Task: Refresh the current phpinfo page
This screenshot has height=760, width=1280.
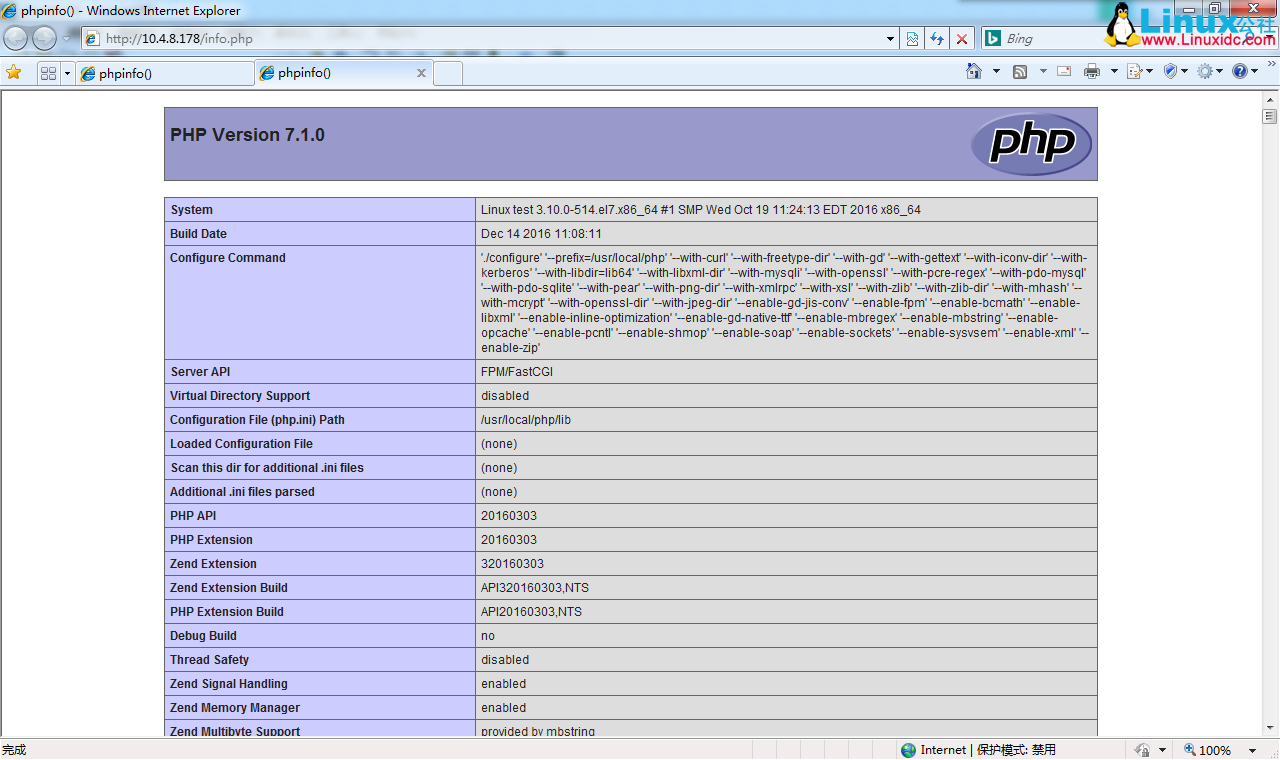Action: 937,38
